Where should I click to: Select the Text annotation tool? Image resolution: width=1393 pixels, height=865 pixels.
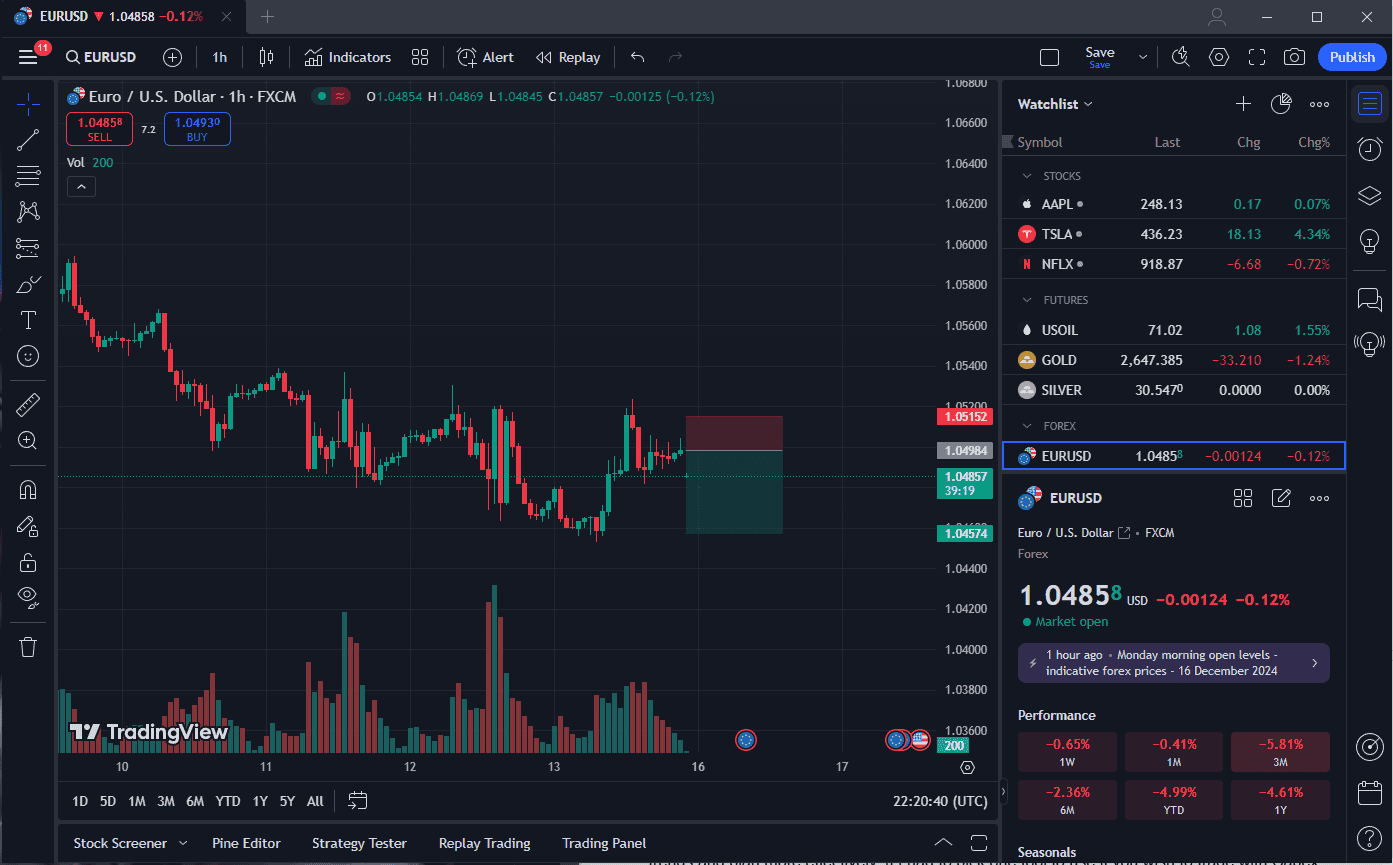(x=28, y=320)
